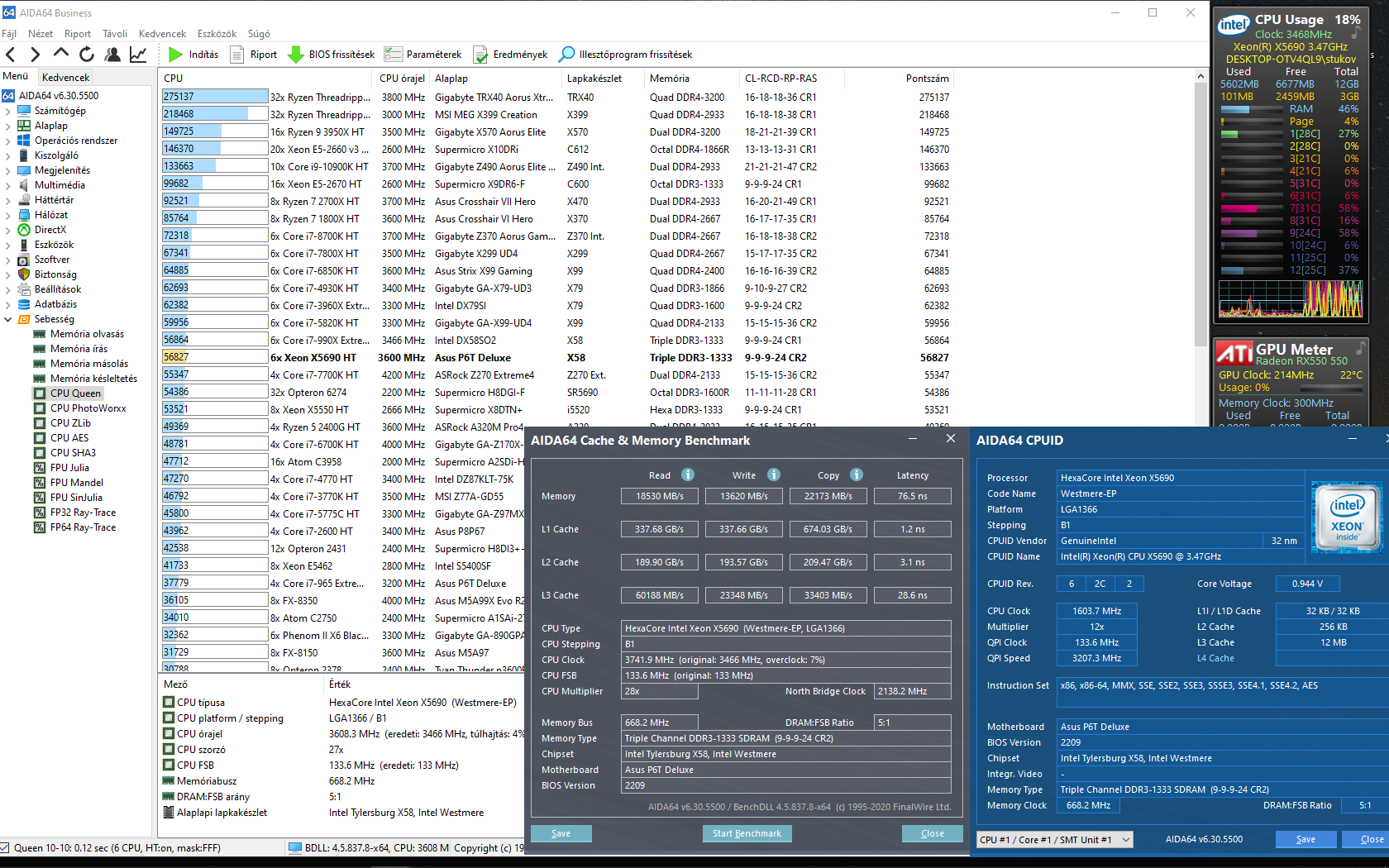The width and height of the screenshot is (1389, 868).
Task: Toggle the CPU órajel checkbox
Action: (169, 734)
